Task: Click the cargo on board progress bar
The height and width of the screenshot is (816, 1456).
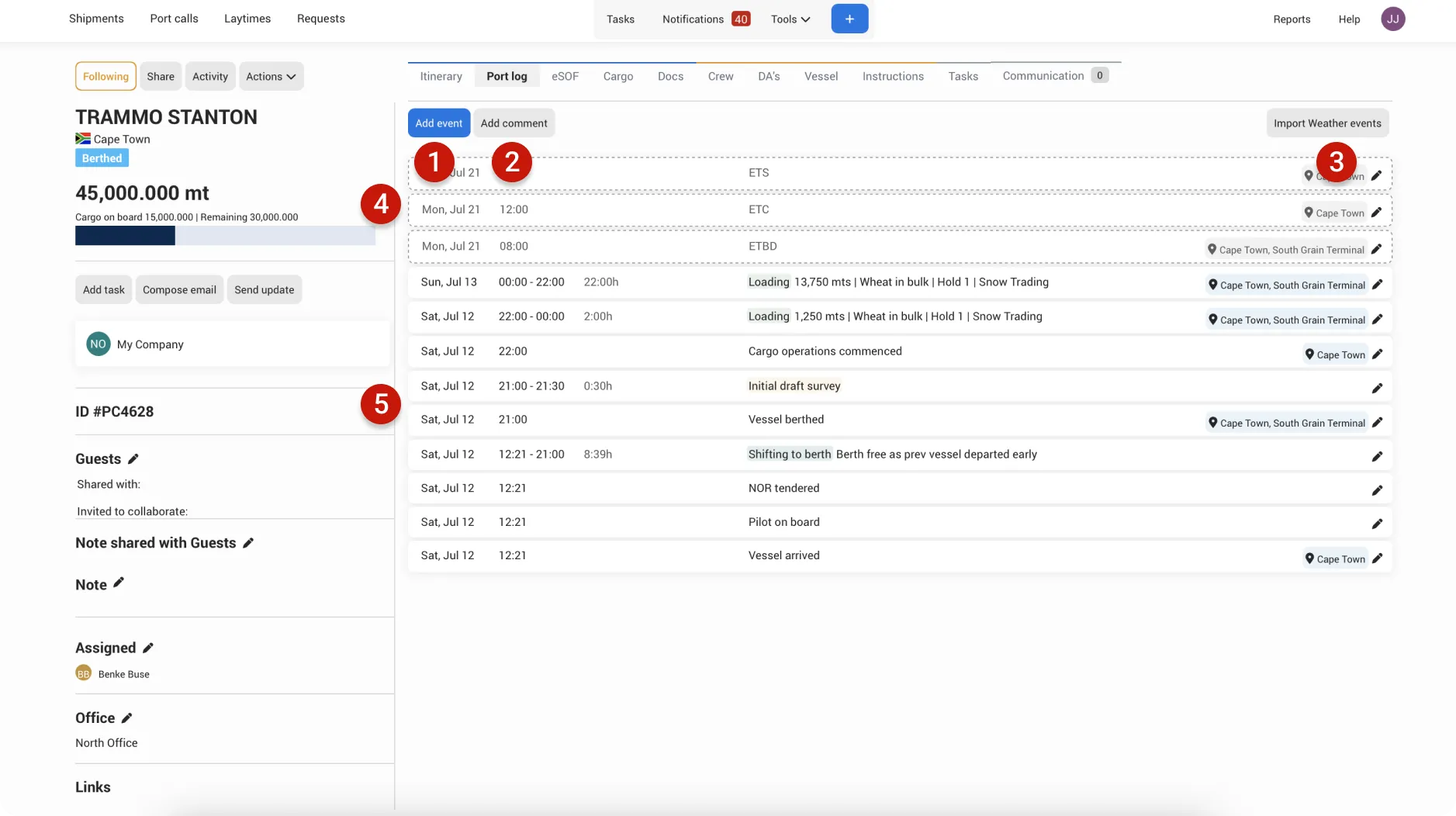Action: pos(225,236)
